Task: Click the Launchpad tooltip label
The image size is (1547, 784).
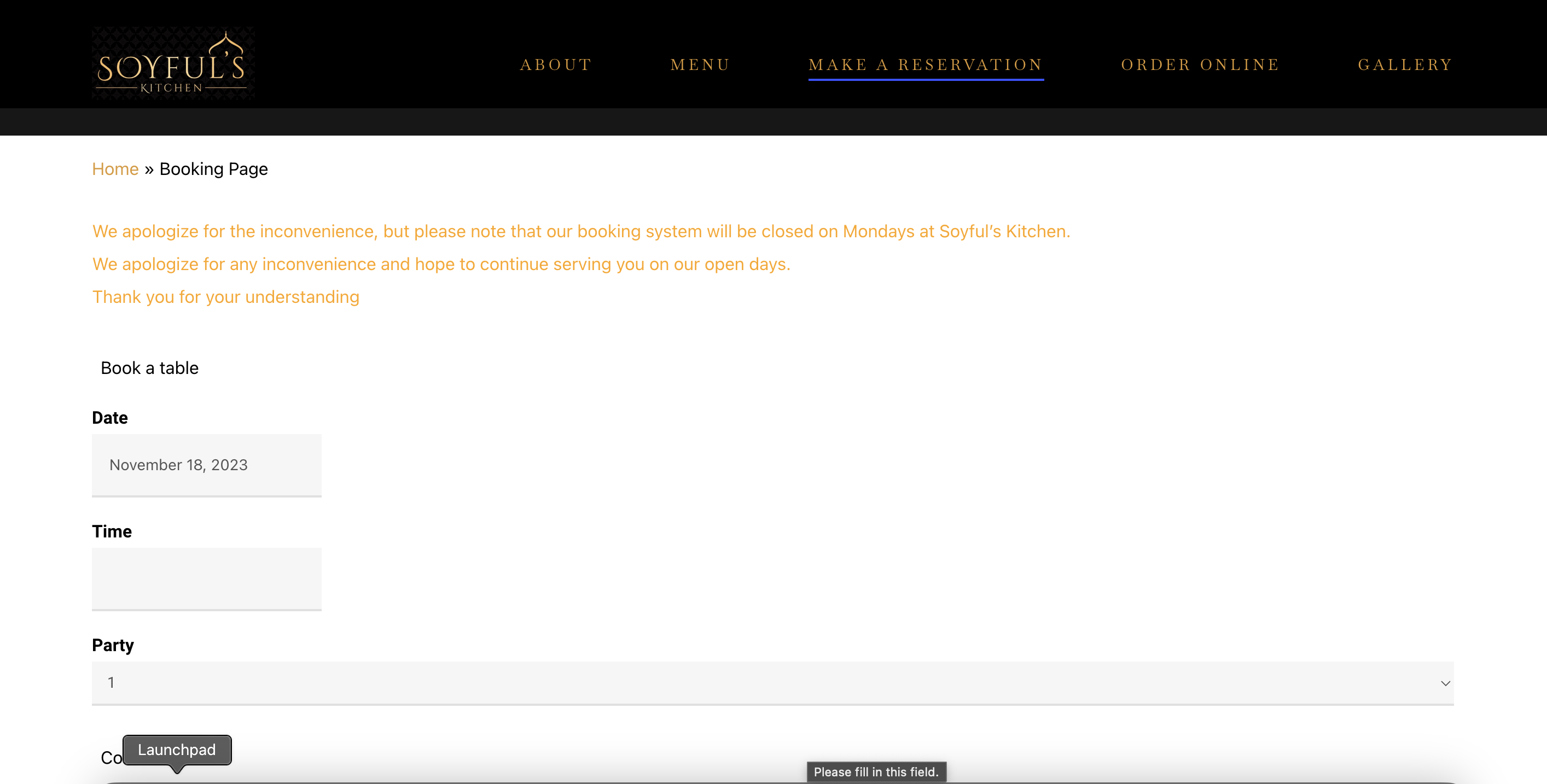Action: 177,750
